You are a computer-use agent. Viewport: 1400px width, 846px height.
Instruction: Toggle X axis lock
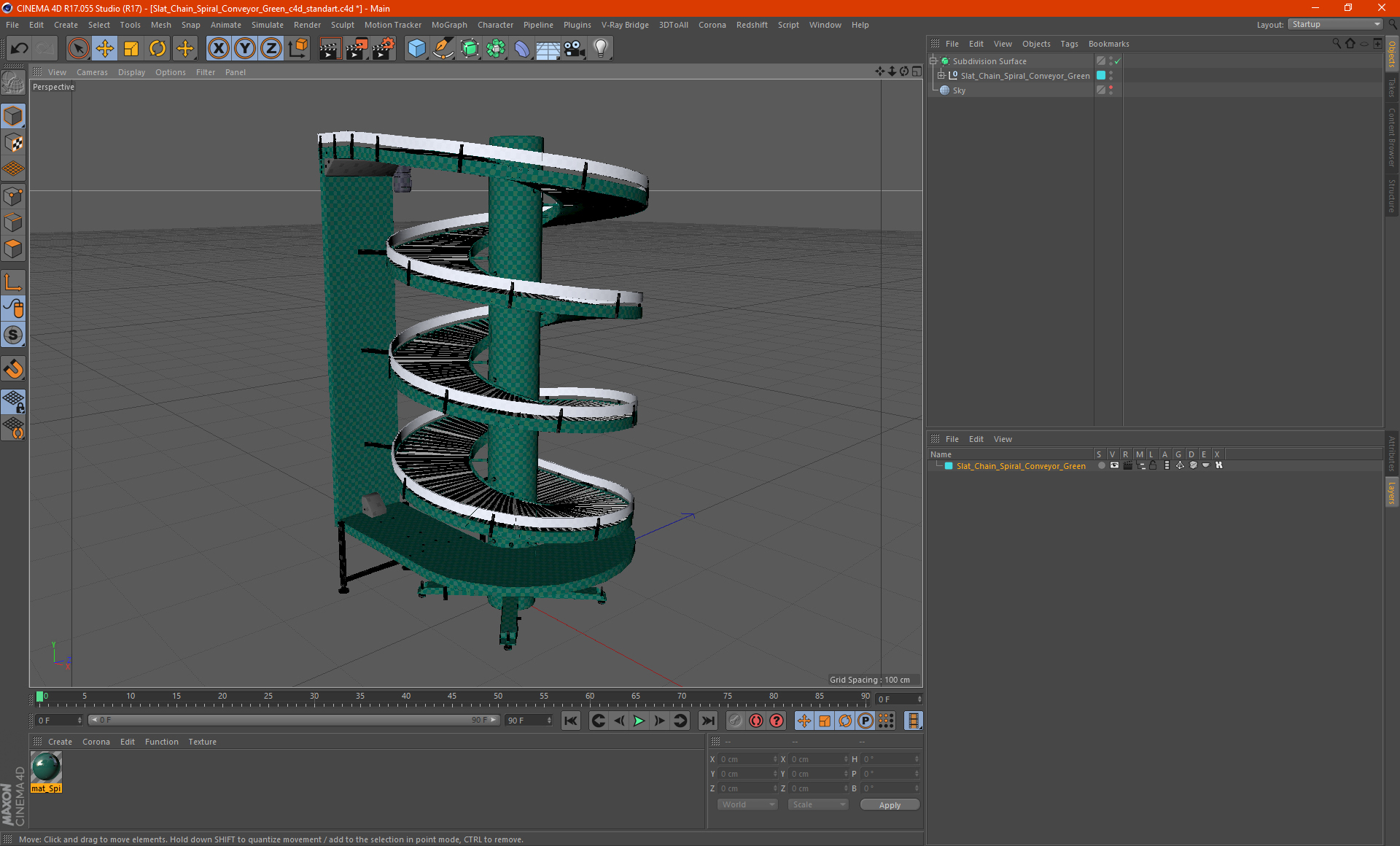pos(218,48)
